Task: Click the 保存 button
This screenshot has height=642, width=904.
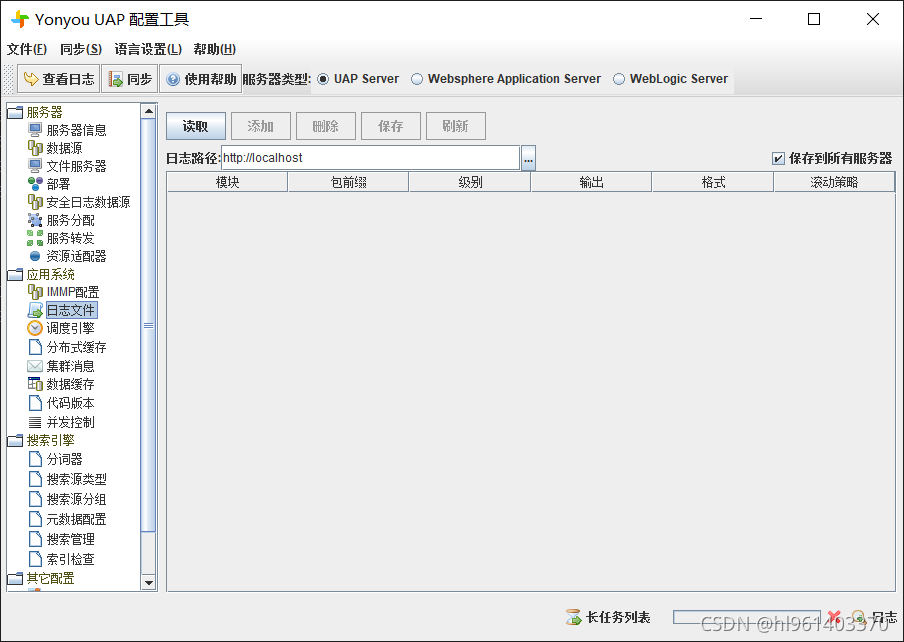Action: point(391,126)
